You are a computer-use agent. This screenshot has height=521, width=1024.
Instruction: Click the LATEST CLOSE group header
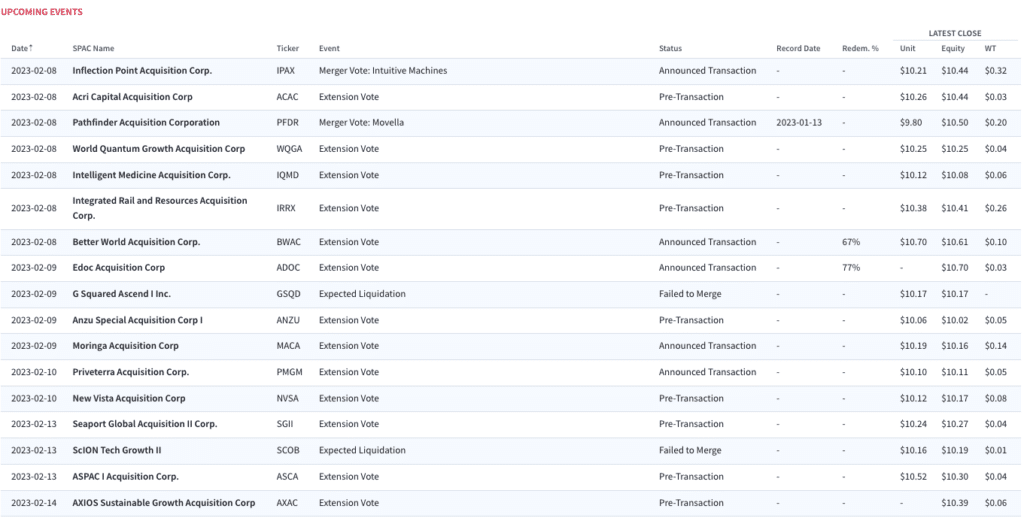[x=955, y=33]
